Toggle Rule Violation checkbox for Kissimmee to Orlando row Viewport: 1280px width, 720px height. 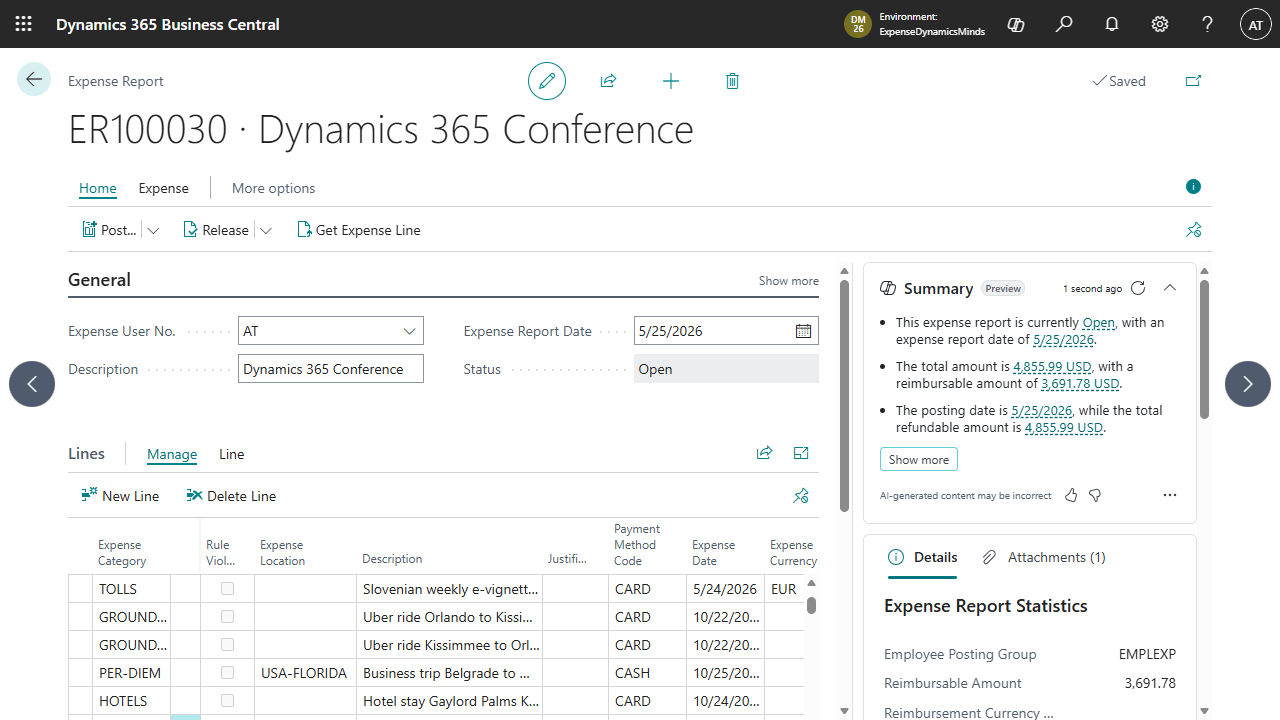tap(227, 645)
